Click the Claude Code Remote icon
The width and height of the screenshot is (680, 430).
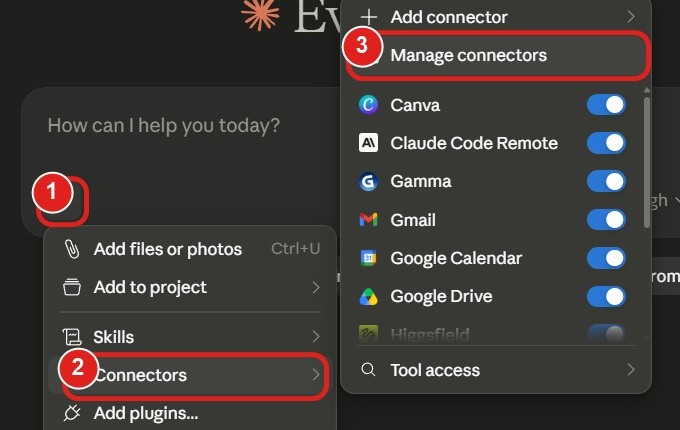coord(368,143)
